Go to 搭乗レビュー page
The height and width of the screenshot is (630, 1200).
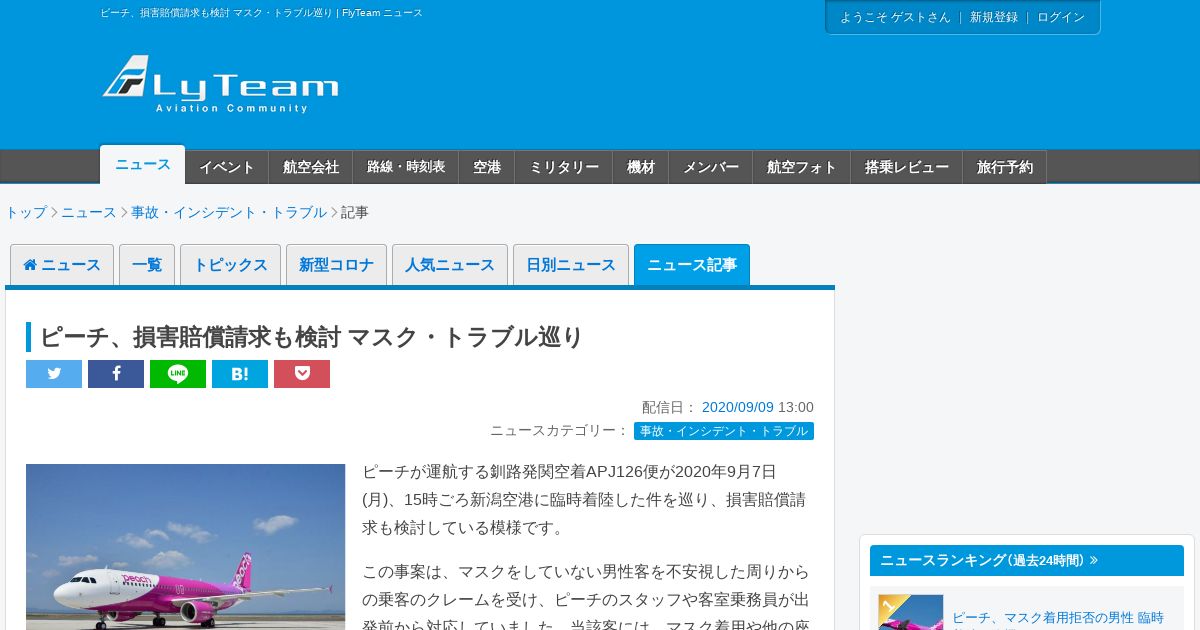coord(907,167)
